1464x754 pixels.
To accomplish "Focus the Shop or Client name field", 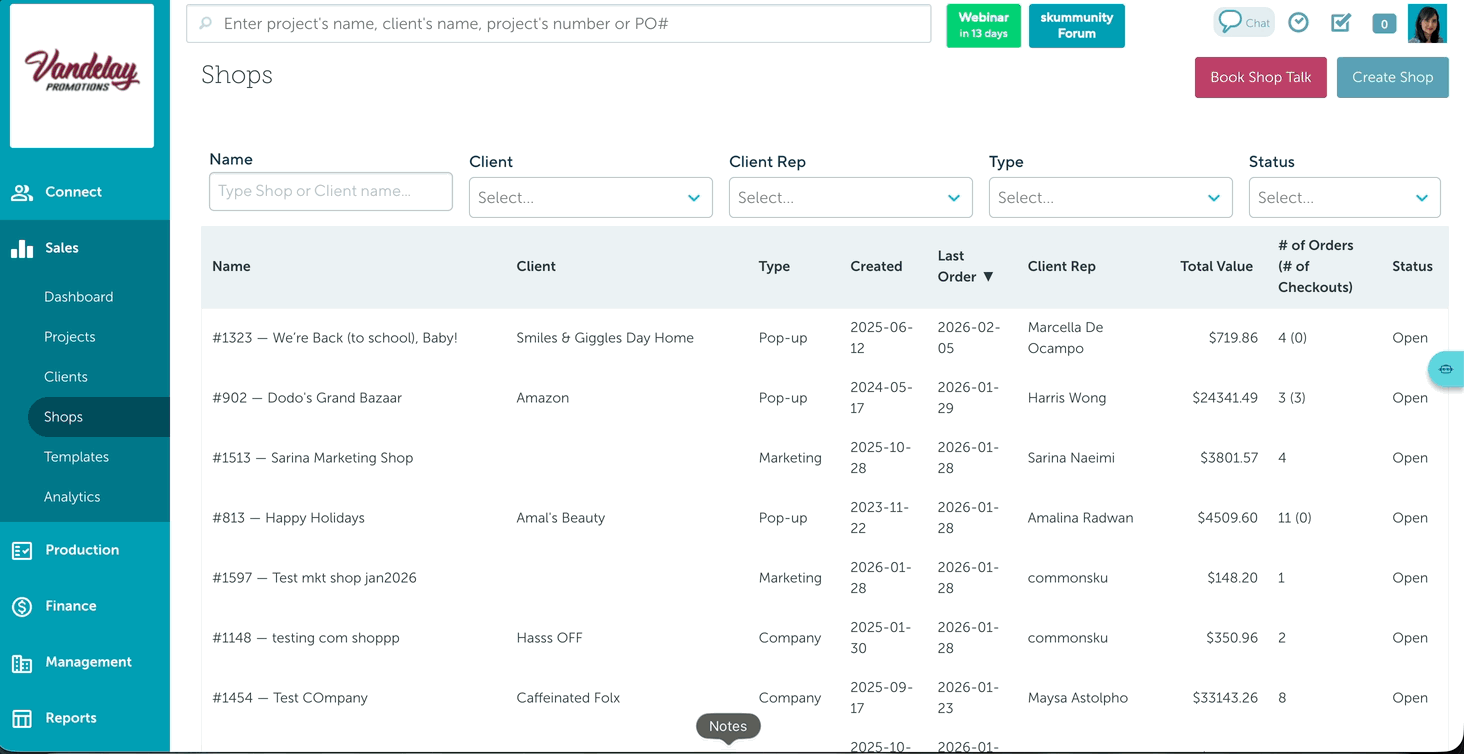I will [330, 191].
